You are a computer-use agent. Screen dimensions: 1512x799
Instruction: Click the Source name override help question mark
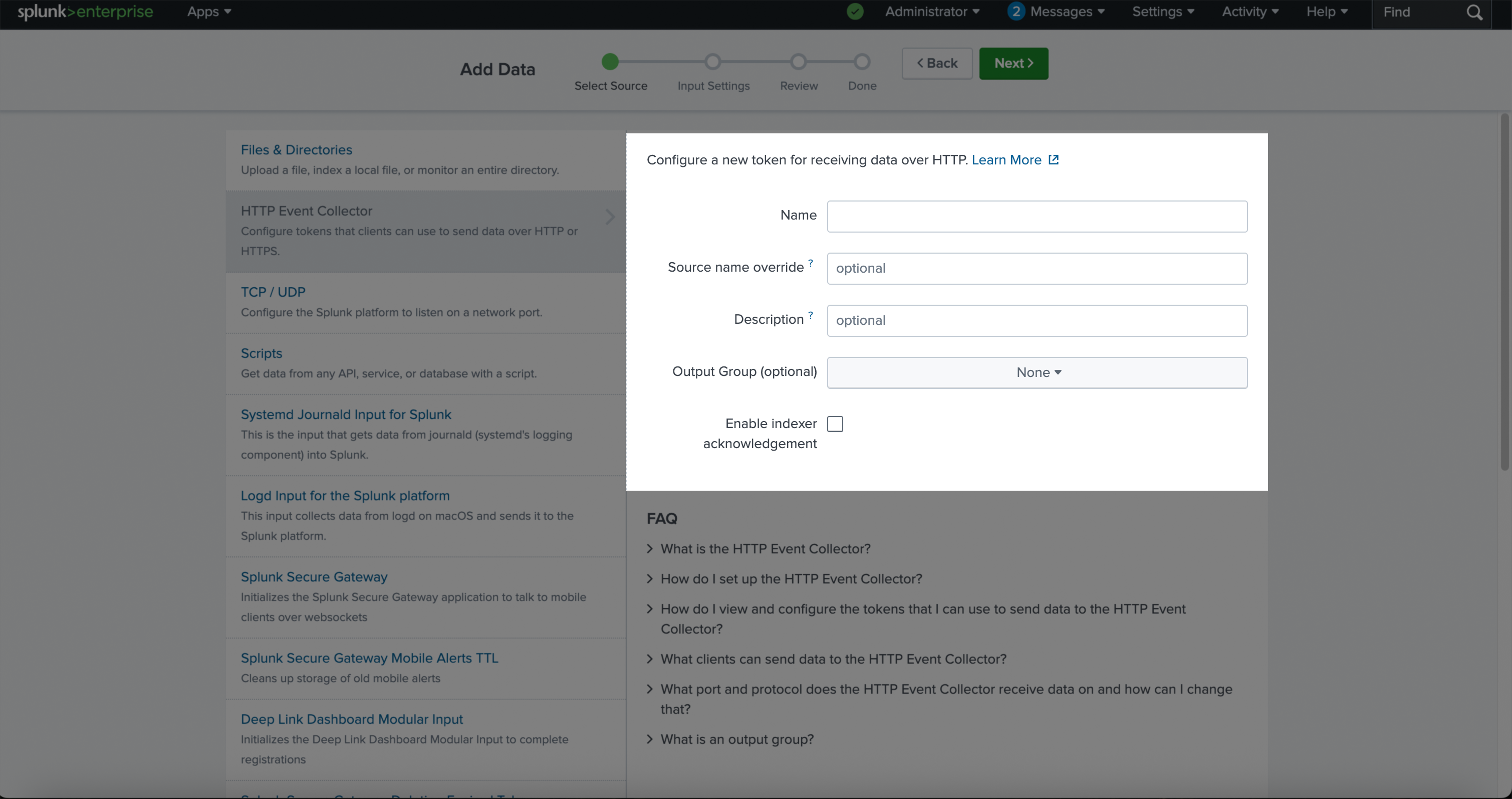811,263
